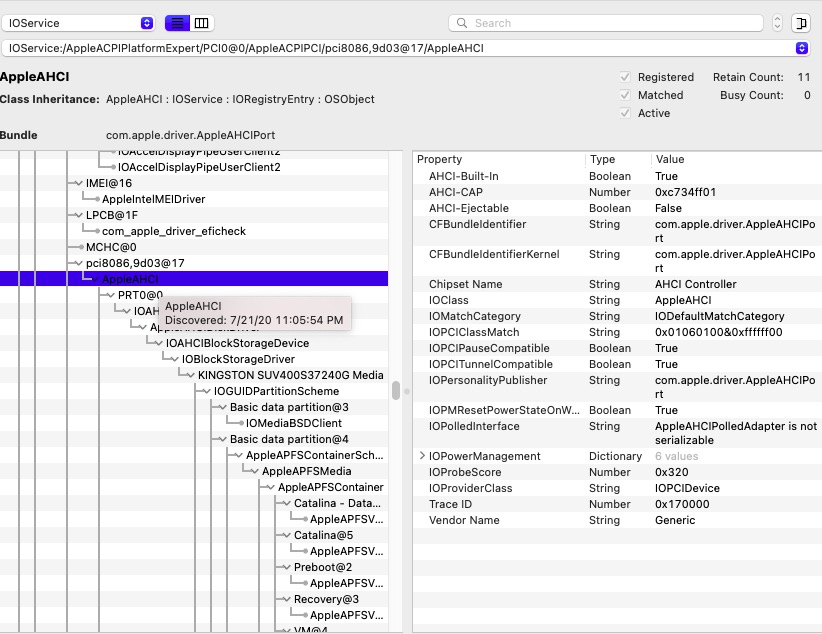The width and height of the screenshot is (822, 634).
Task: Collapse the PRT0@0 node
Action: pyautogui.click(x=110, y=295)
